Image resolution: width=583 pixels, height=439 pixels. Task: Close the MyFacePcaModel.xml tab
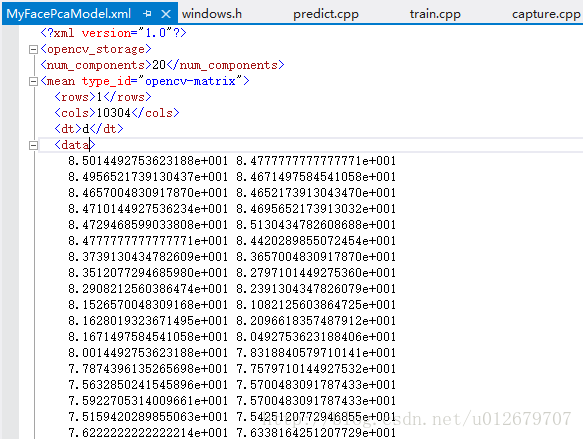click(166, 14)
